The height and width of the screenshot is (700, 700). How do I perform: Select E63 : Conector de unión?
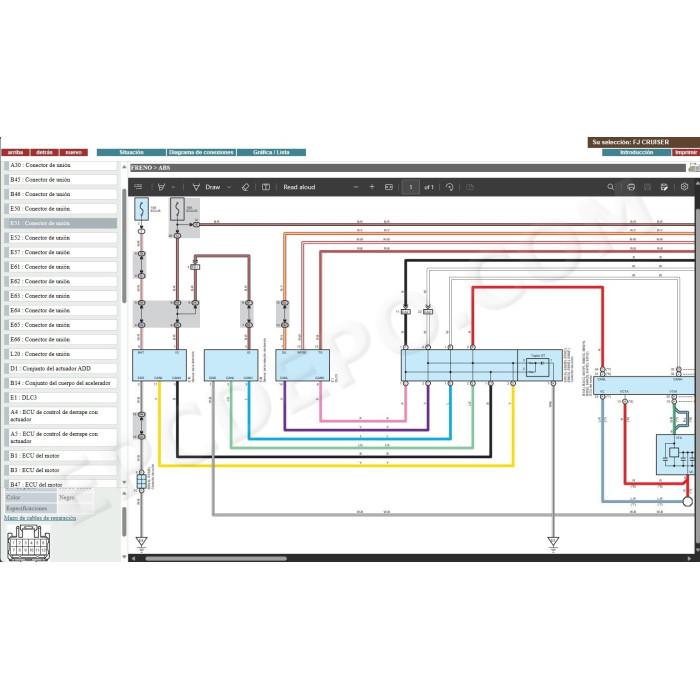[62, 296]
